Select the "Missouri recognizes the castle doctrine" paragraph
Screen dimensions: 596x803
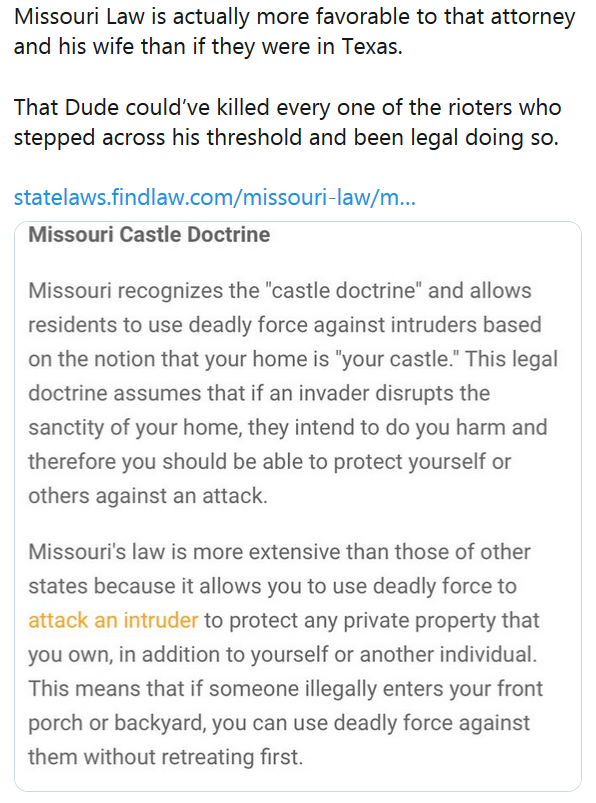(x=293, y=393)
